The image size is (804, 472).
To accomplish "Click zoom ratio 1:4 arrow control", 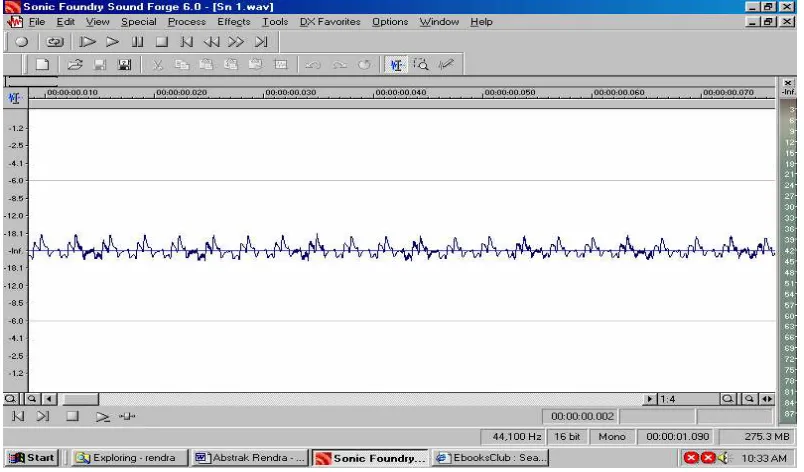I will (x=650, y=399).
